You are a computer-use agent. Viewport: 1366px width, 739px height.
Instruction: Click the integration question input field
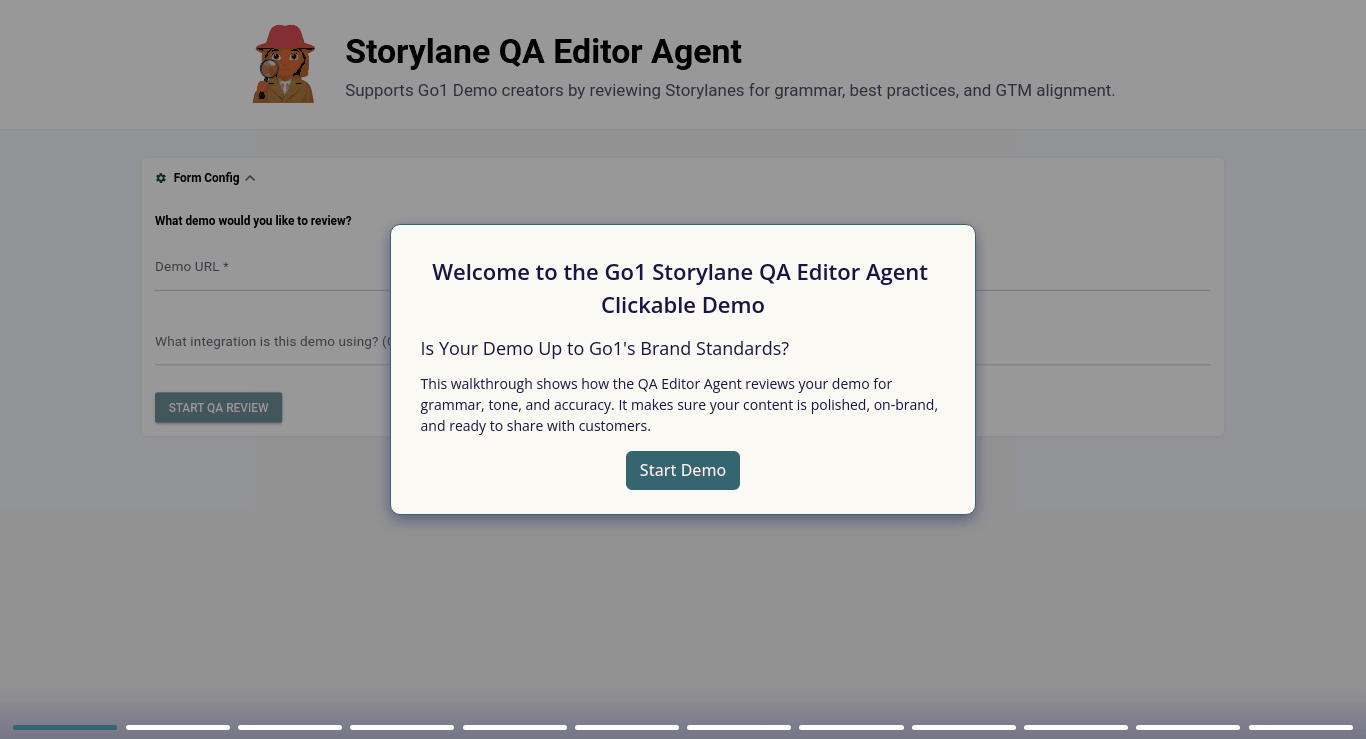[x=682, y=342]
